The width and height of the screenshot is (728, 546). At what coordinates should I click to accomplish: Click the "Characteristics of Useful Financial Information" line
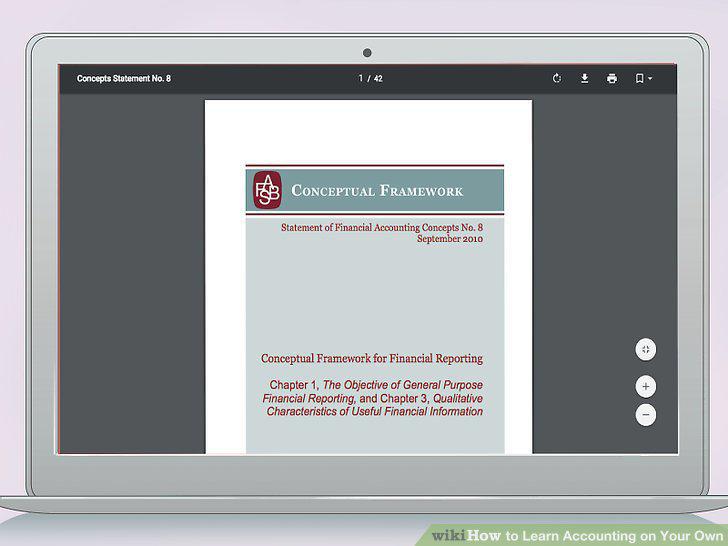coord(375,411)
